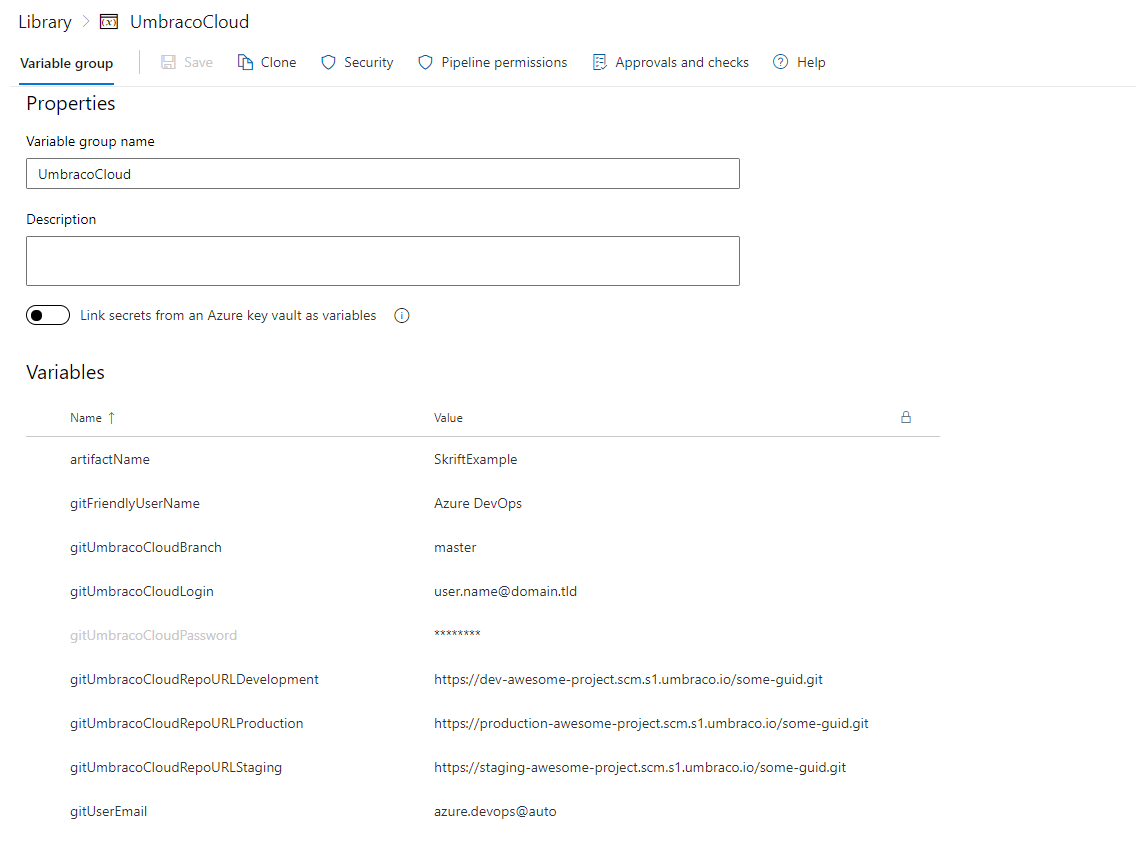This screenshot has height=846, width=1136.
Task: Go to Library breadcrumb
Action: (45, 22)
